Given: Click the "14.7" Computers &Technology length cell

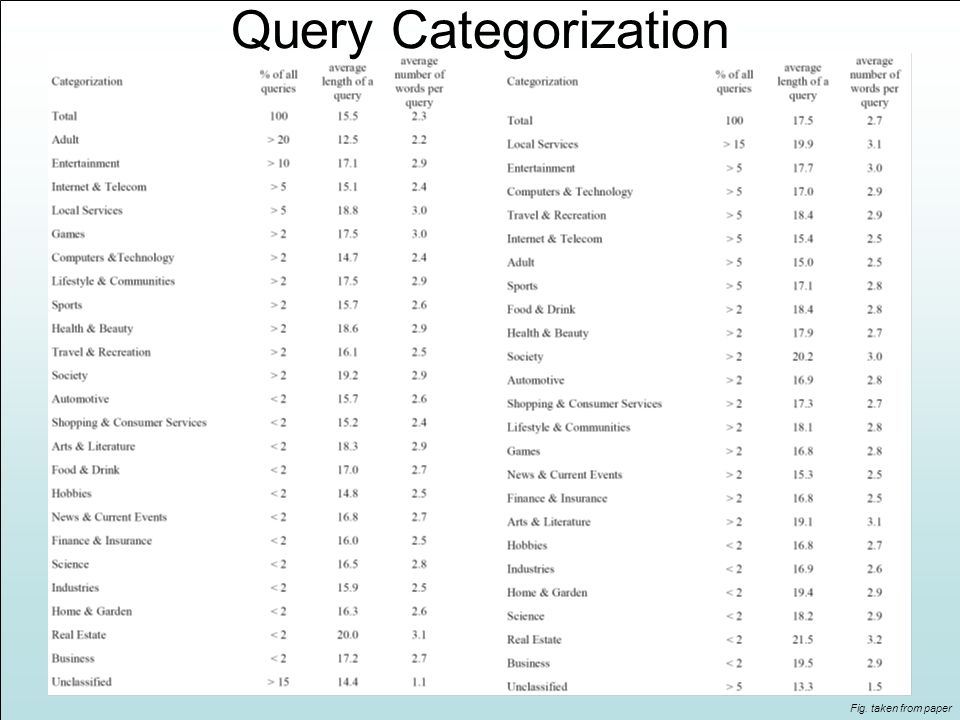Looking at the screenshot, I should pos(347,258).
